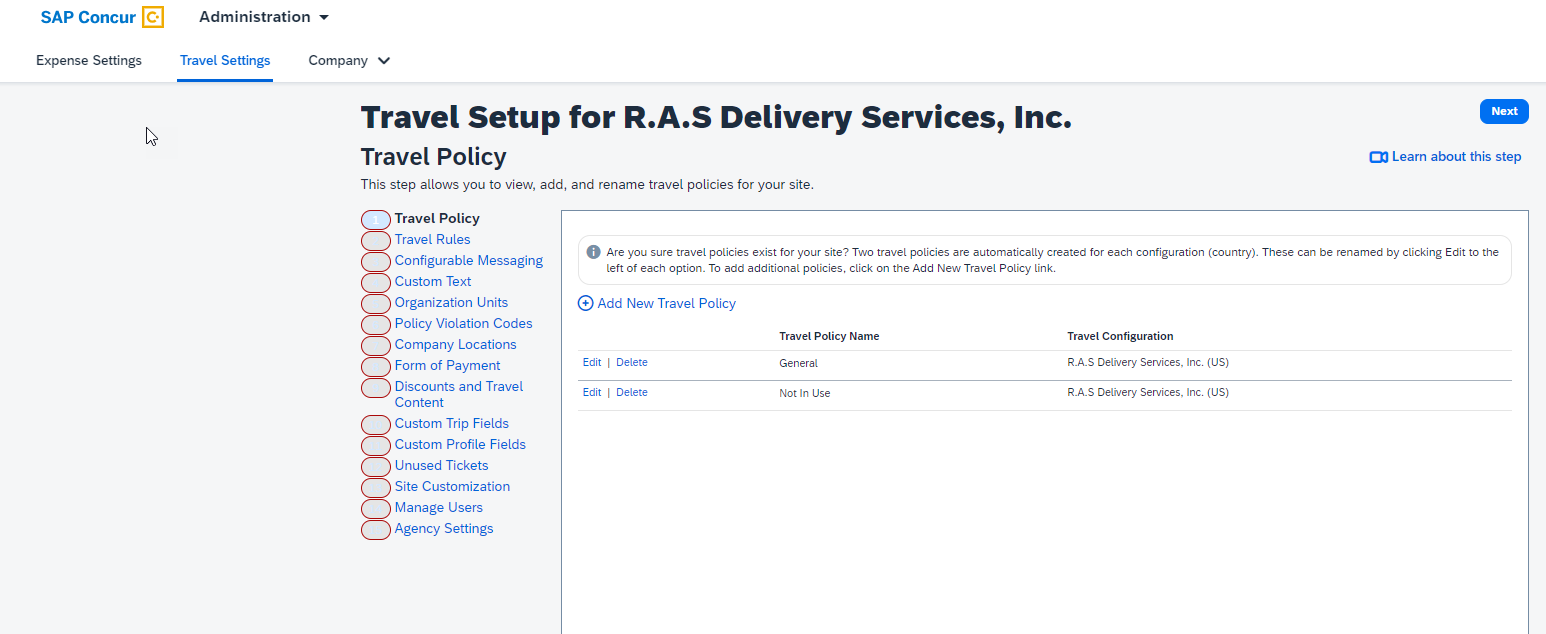This screenshot has width=1546, height=634.
Task: Click the SAP Concur logo icon
Action: coord(152,17)
